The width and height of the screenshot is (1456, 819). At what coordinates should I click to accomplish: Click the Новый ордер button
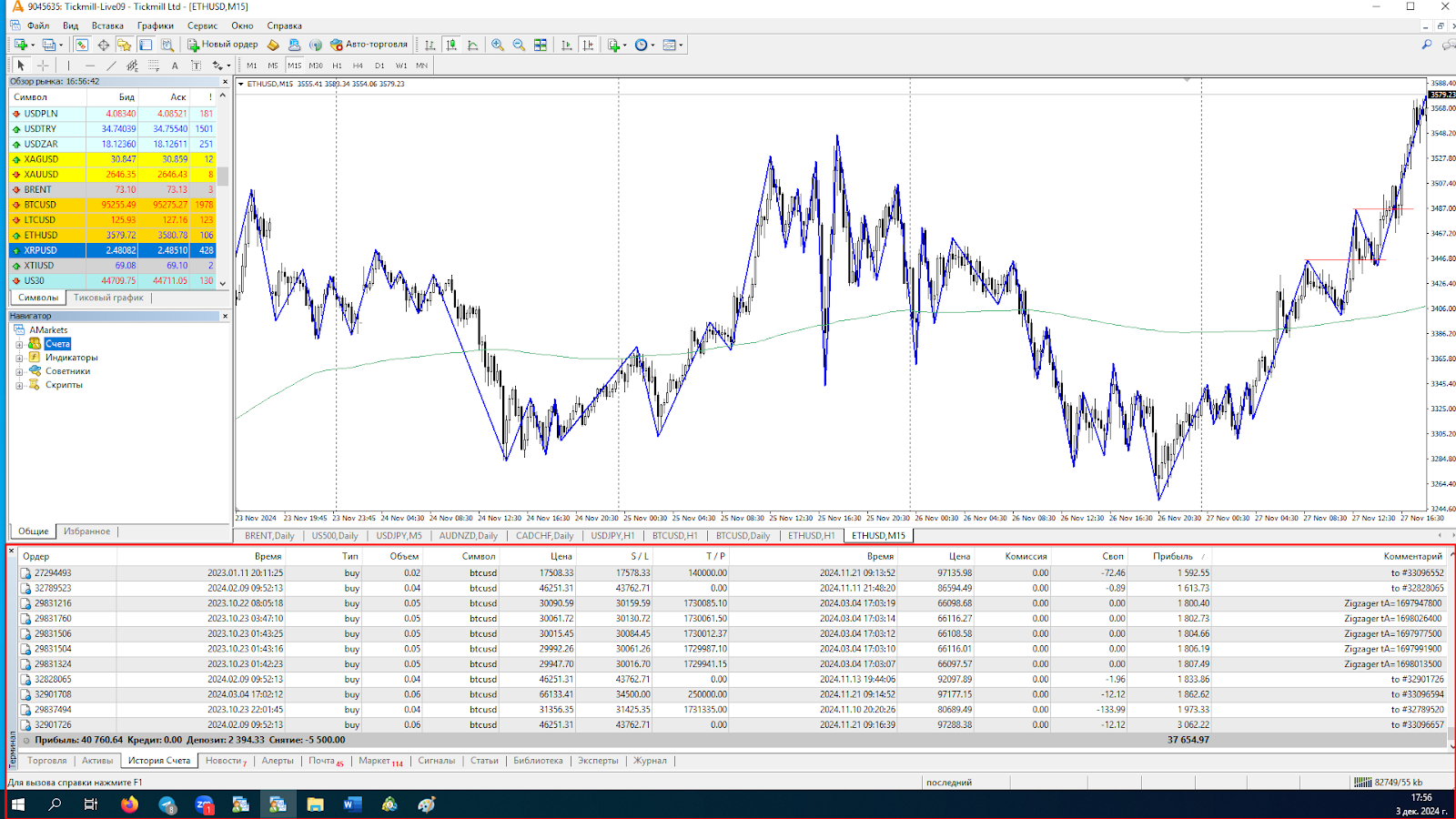pyautogui.click(x=223, y=45)
